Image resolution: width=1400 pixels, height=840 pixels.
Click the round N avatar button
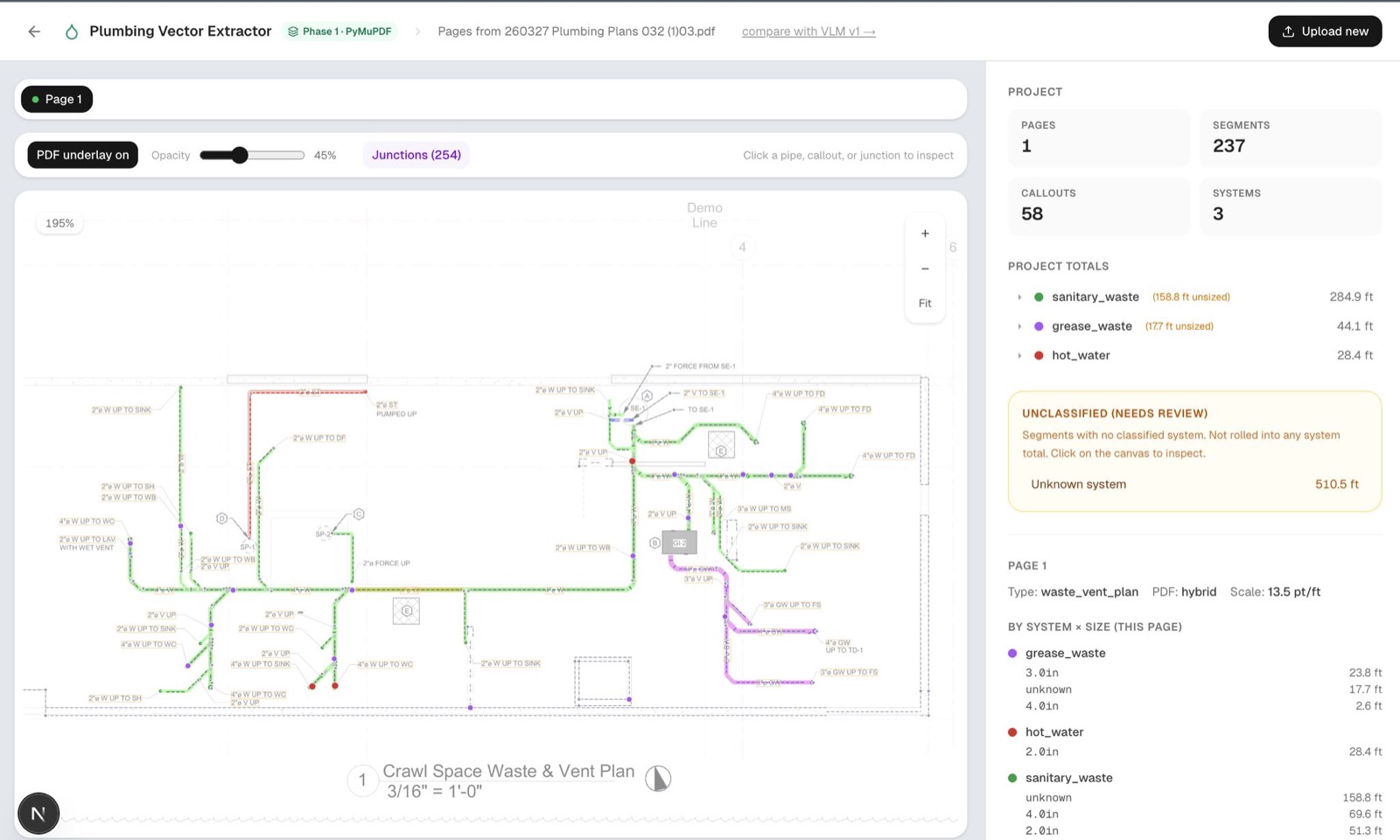pyautogui.click(x=38, y=814)
